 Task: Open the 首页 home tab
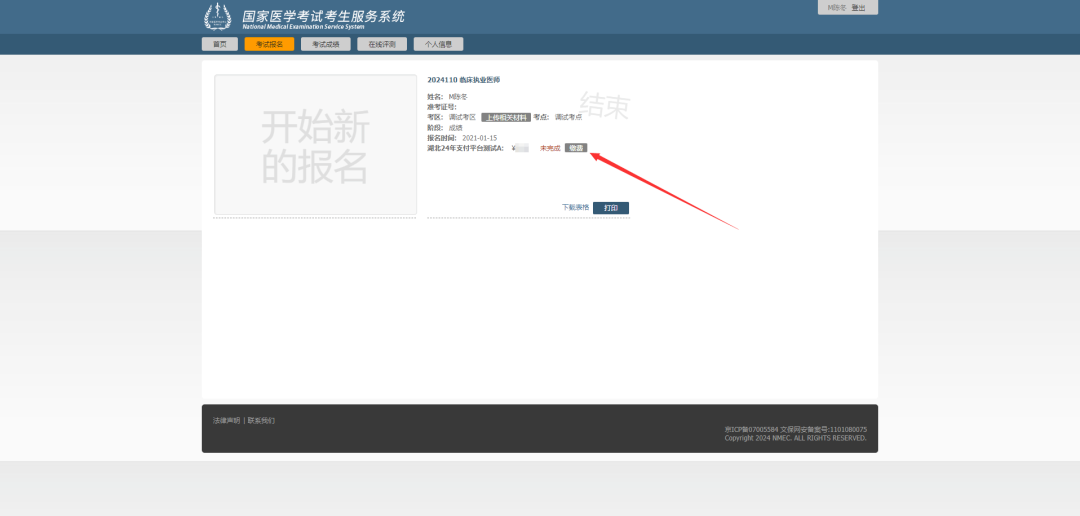coord(220,44)
